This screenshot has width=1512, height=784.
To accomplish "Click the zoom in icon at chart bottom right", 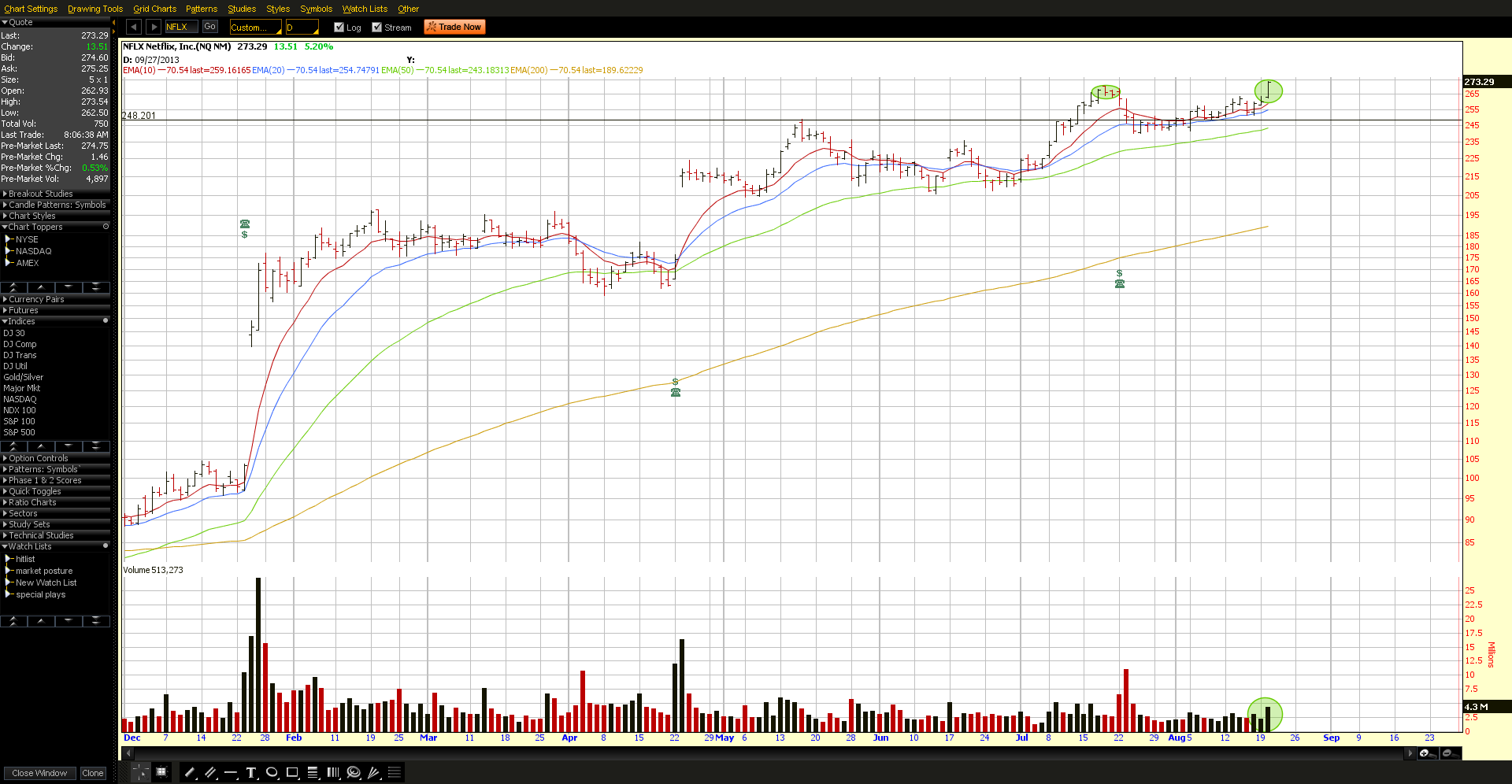I will point(1427,753).
